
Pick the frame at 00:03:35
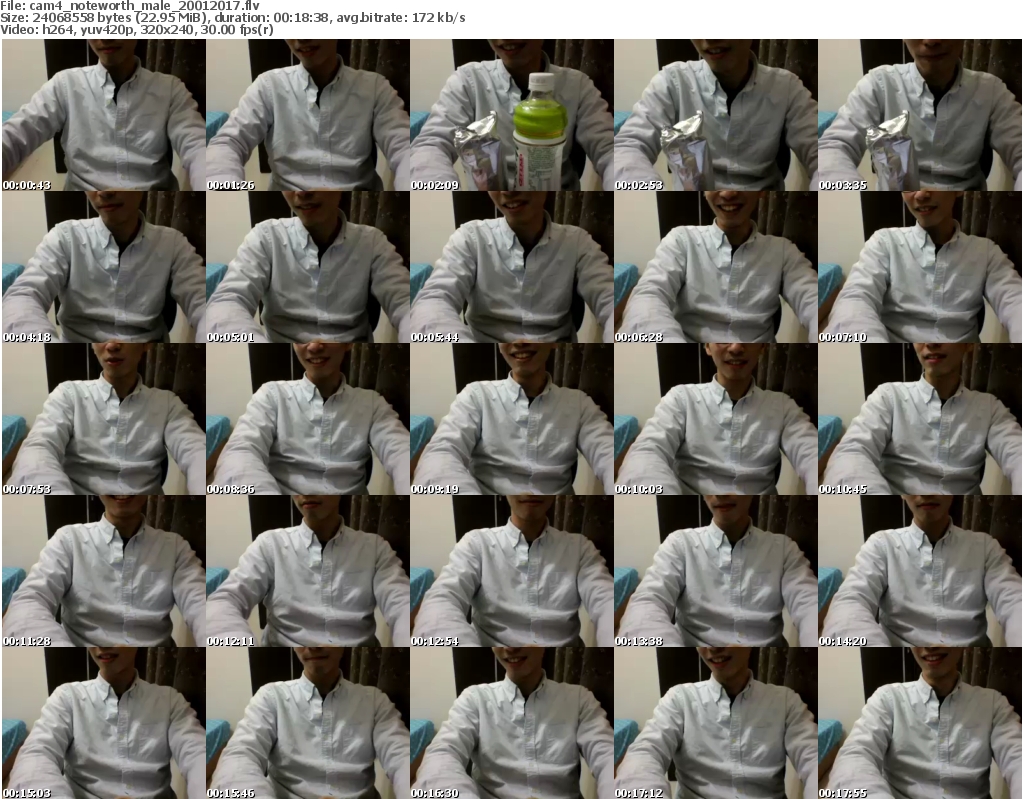[920, 115]
